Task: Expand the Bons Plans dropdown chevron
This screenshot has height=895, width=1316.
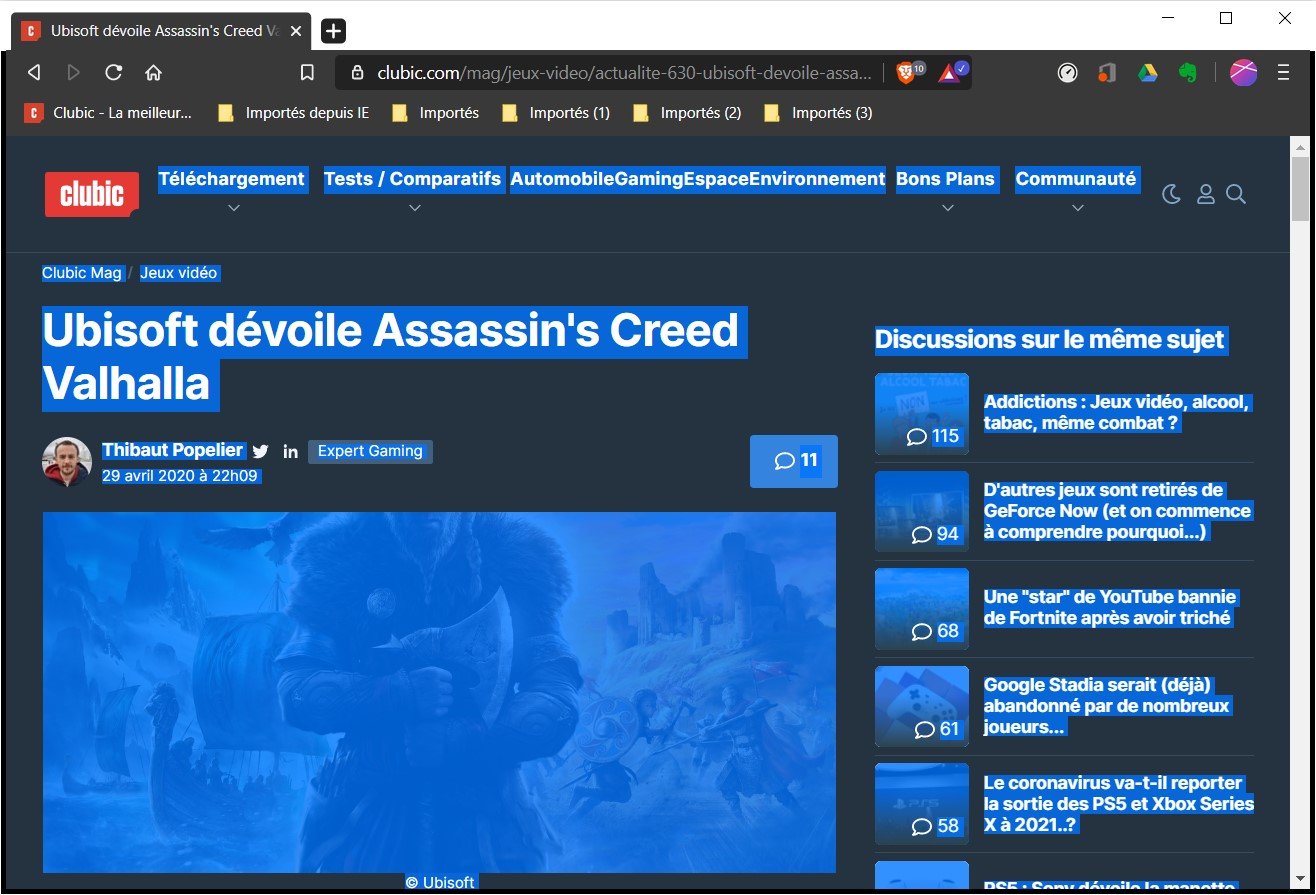Action: coord(947,208)
